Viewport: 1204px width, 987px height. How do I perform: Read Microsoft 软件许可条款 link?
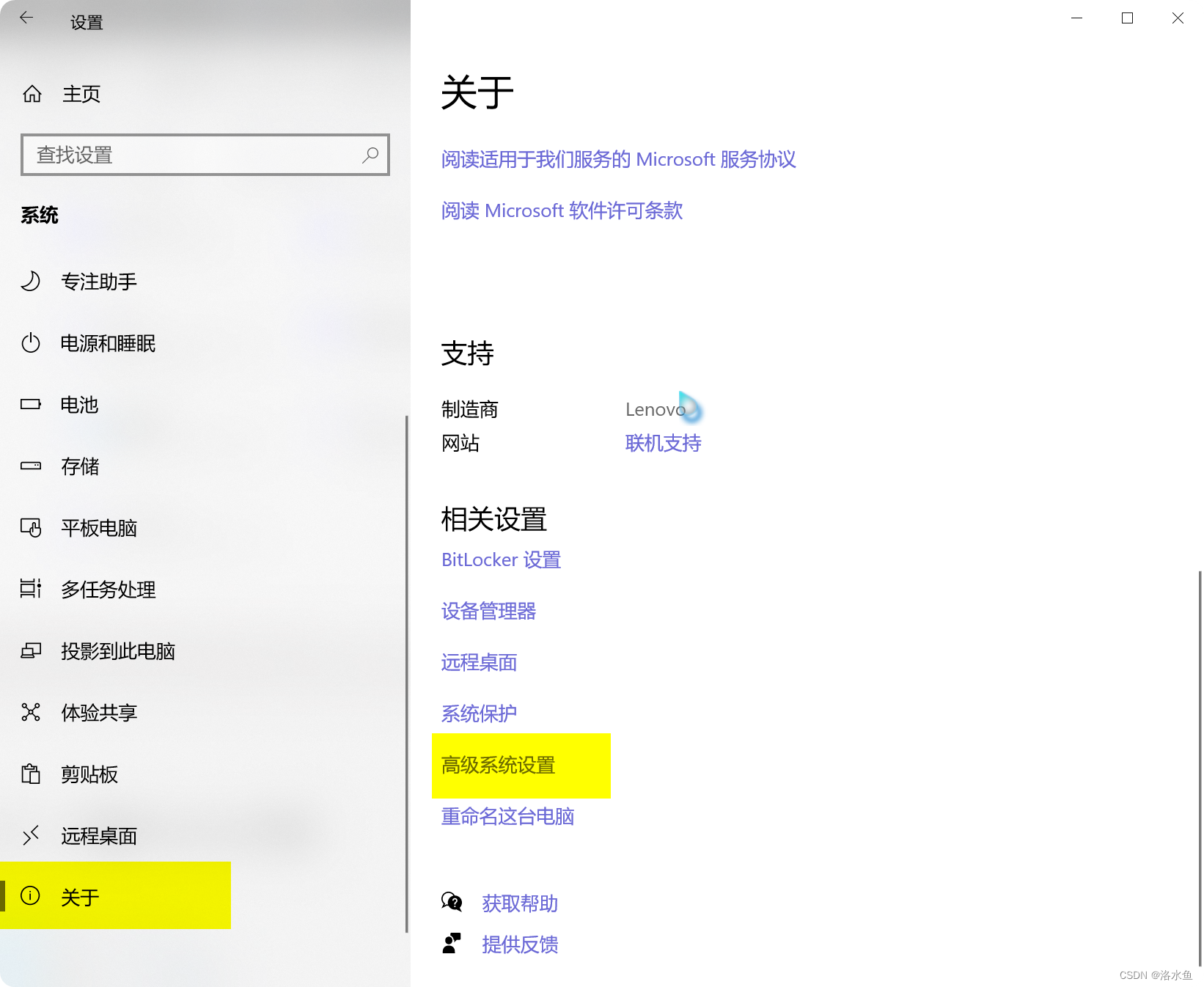tap(562, 210)
